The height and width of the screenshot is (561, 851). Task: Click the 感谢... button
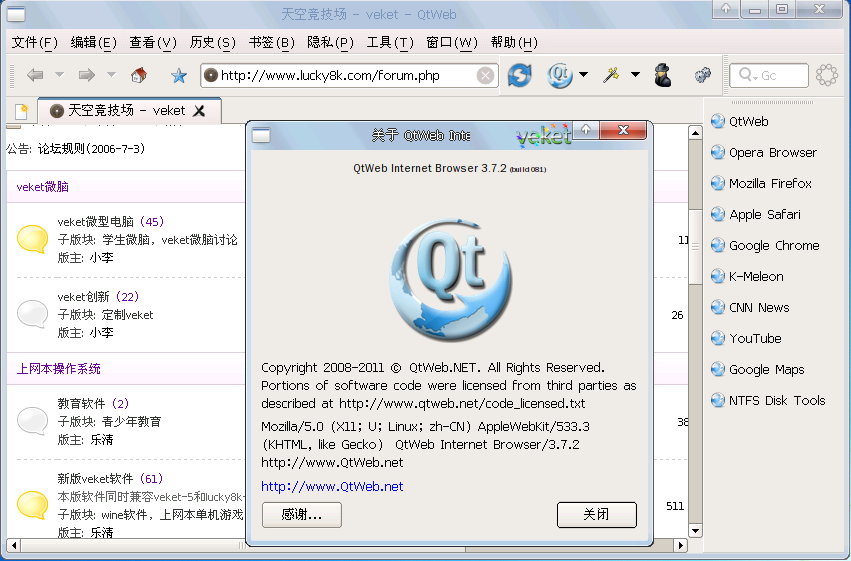302,514
